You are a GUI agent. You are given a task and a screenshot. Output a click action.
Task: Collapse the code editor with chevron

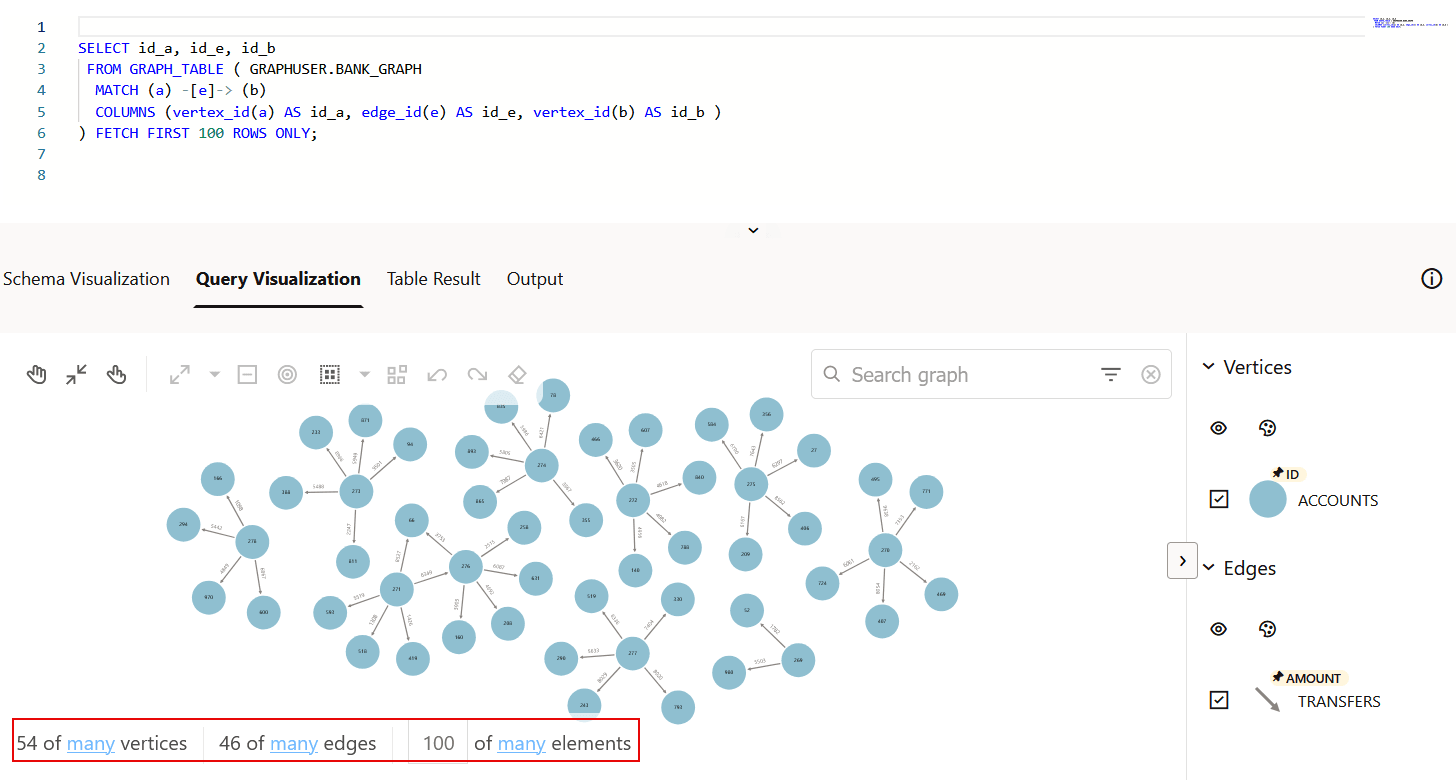pyautogui.click(x=754, y=230)
